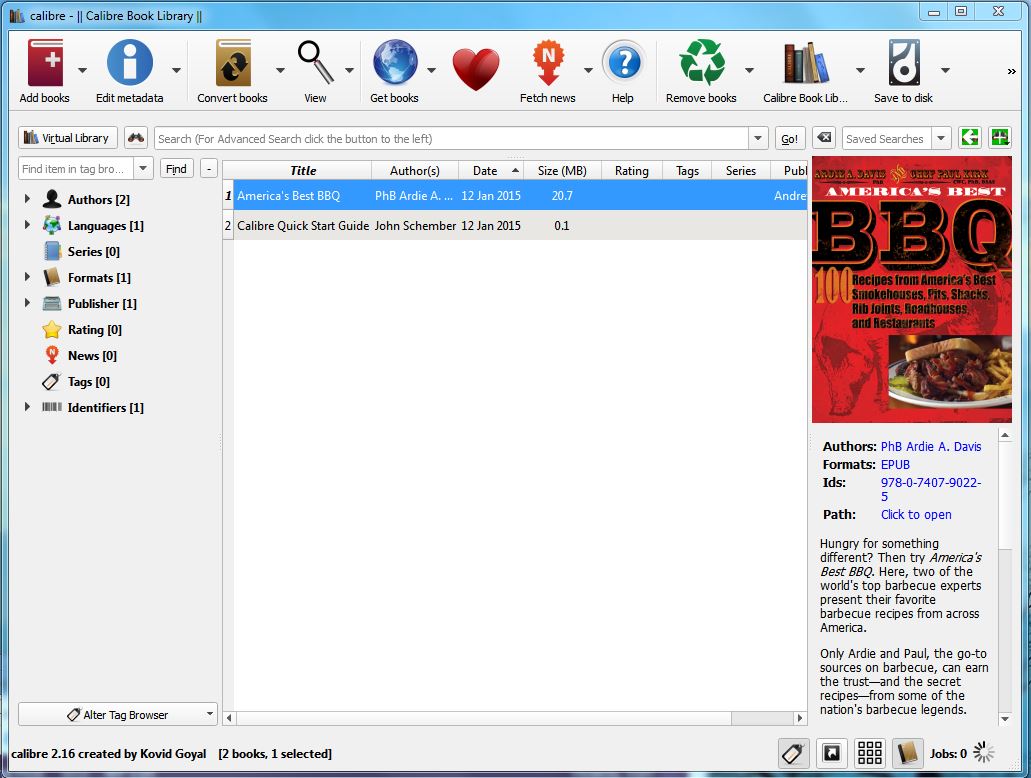Open Fetch news tool
This screenshot has height=778, width=1031.
(548, 62)
